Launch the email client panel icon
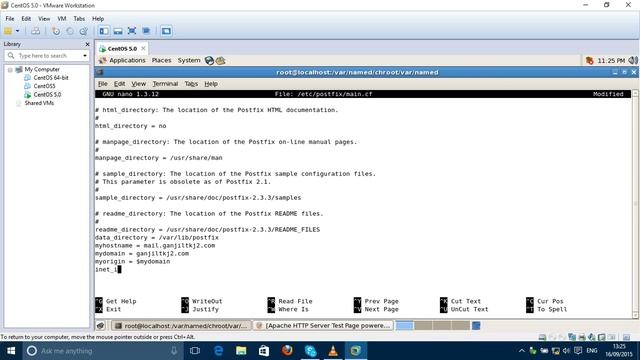Viewport: 640px width, 360px height. [x=220, y=60]
